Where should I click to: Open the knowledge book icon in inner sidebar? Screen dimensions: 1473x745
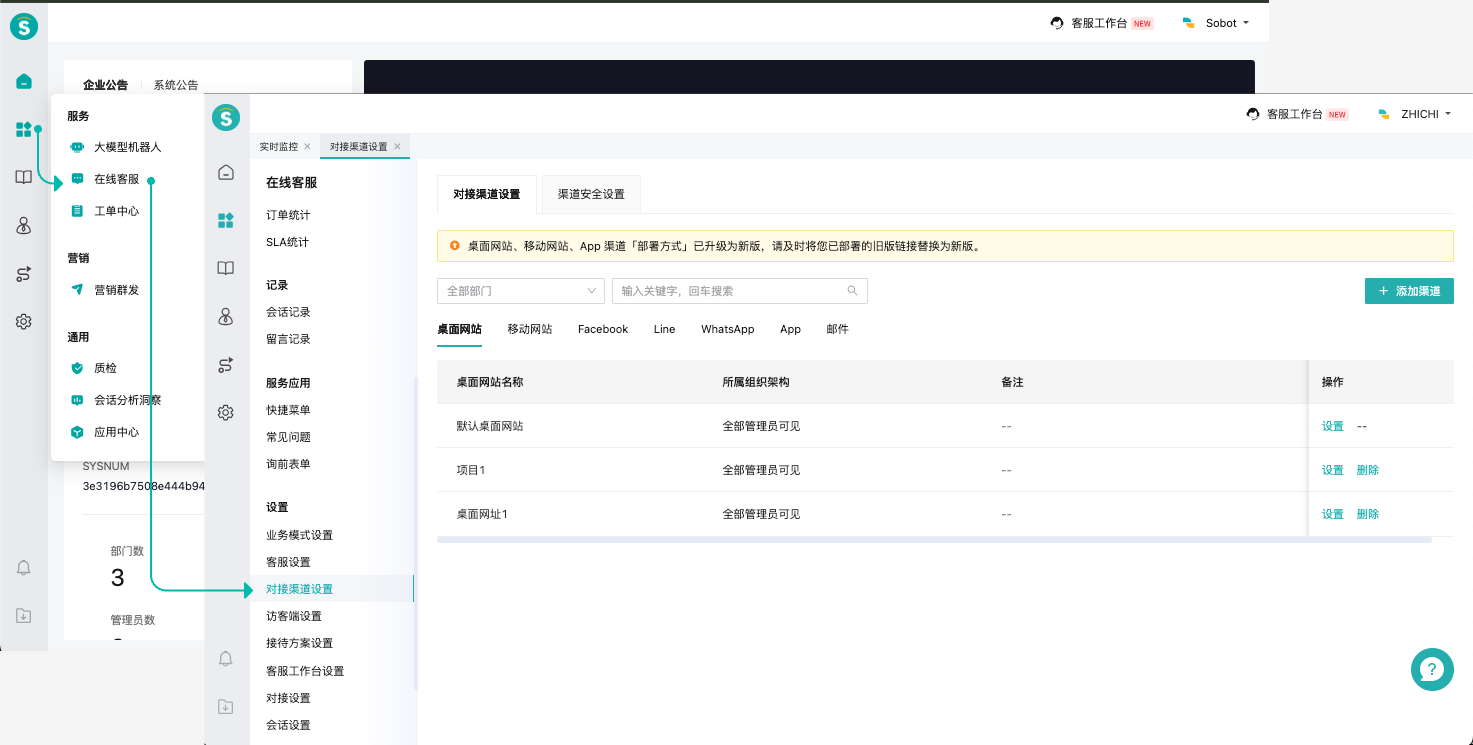pyautogui.click(x=226, y=268)
